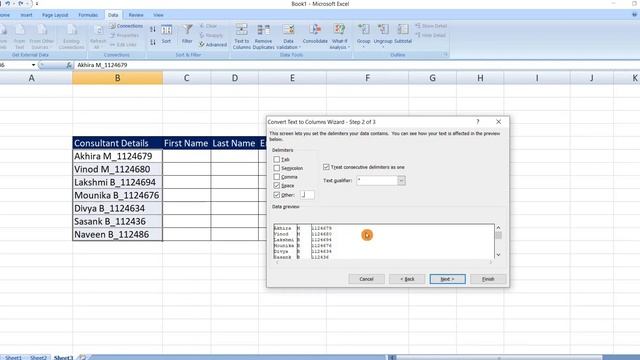640x360 pixels.
Task: Select column F header
Action: (x=367, y=78)
